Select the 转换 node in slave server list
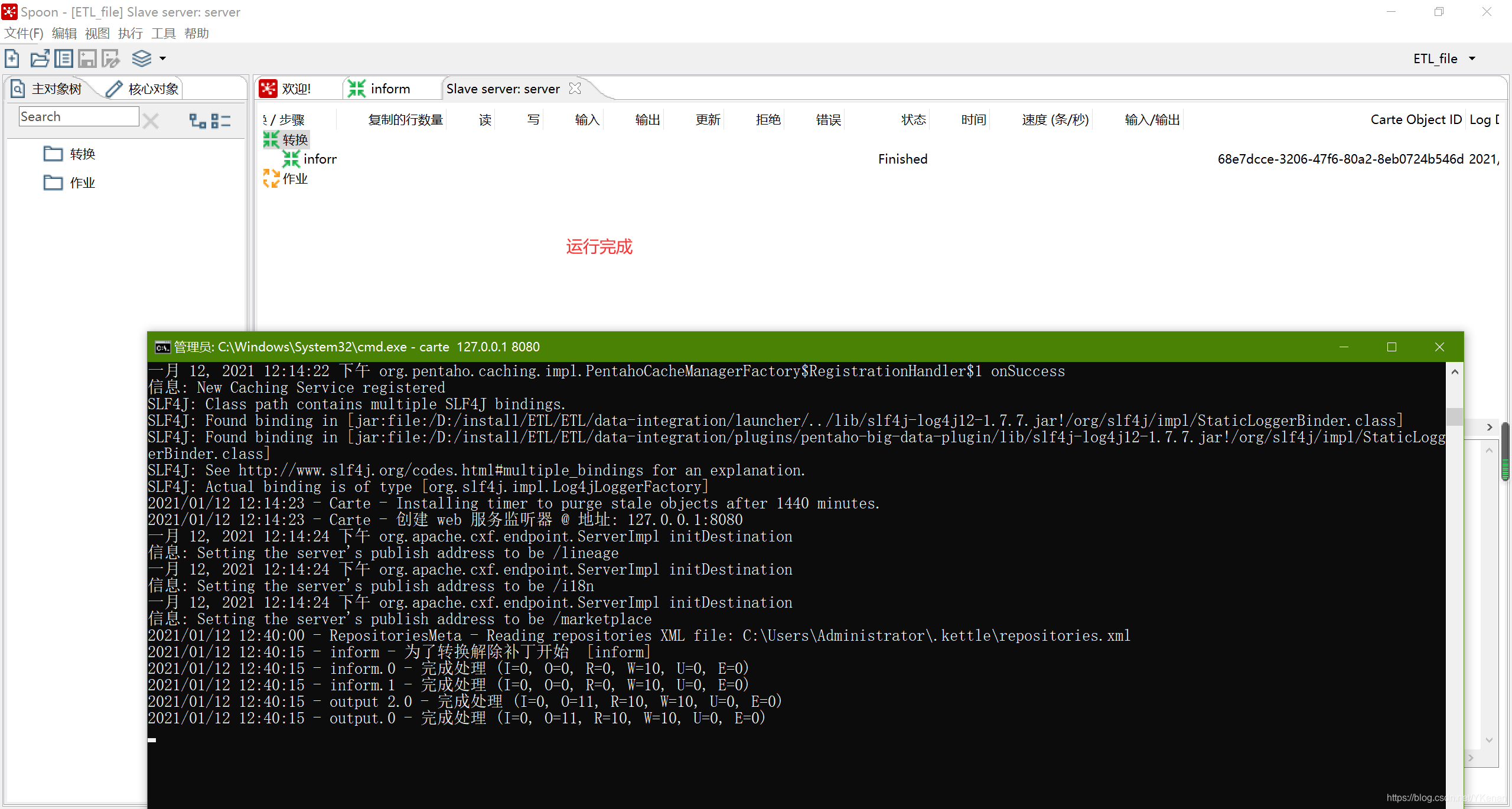1512x809 pixels. coord(286,139)
